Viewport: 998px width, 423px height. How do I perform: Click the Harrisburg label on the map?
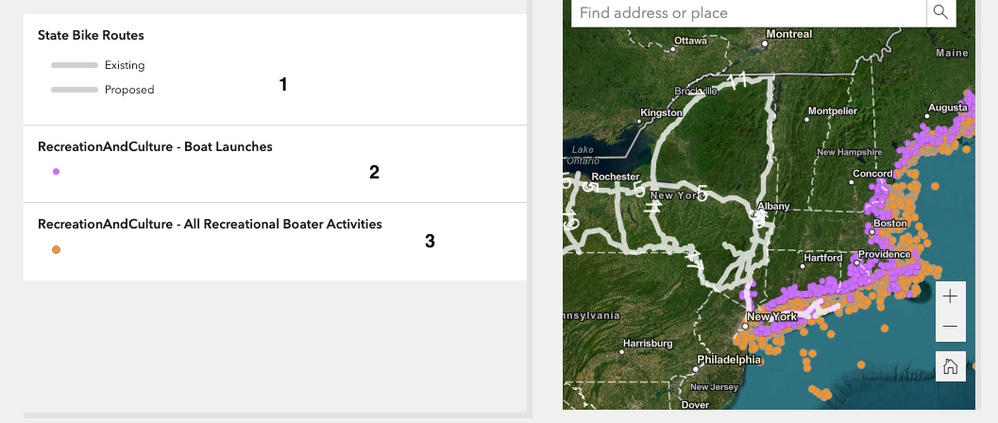click(x=648, y=343)
